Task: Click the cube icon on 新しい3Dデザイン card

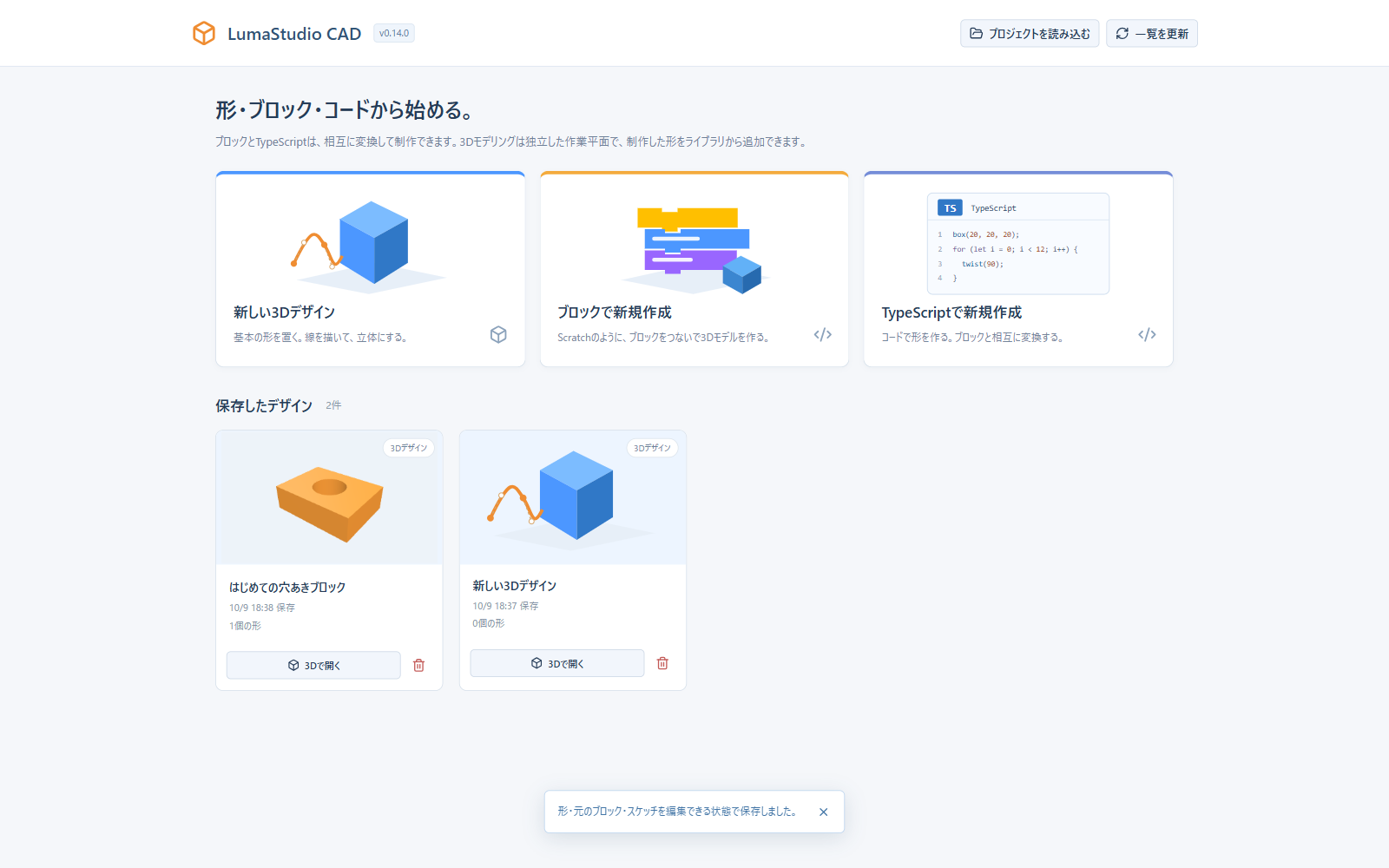Action: tap(498, 335)
